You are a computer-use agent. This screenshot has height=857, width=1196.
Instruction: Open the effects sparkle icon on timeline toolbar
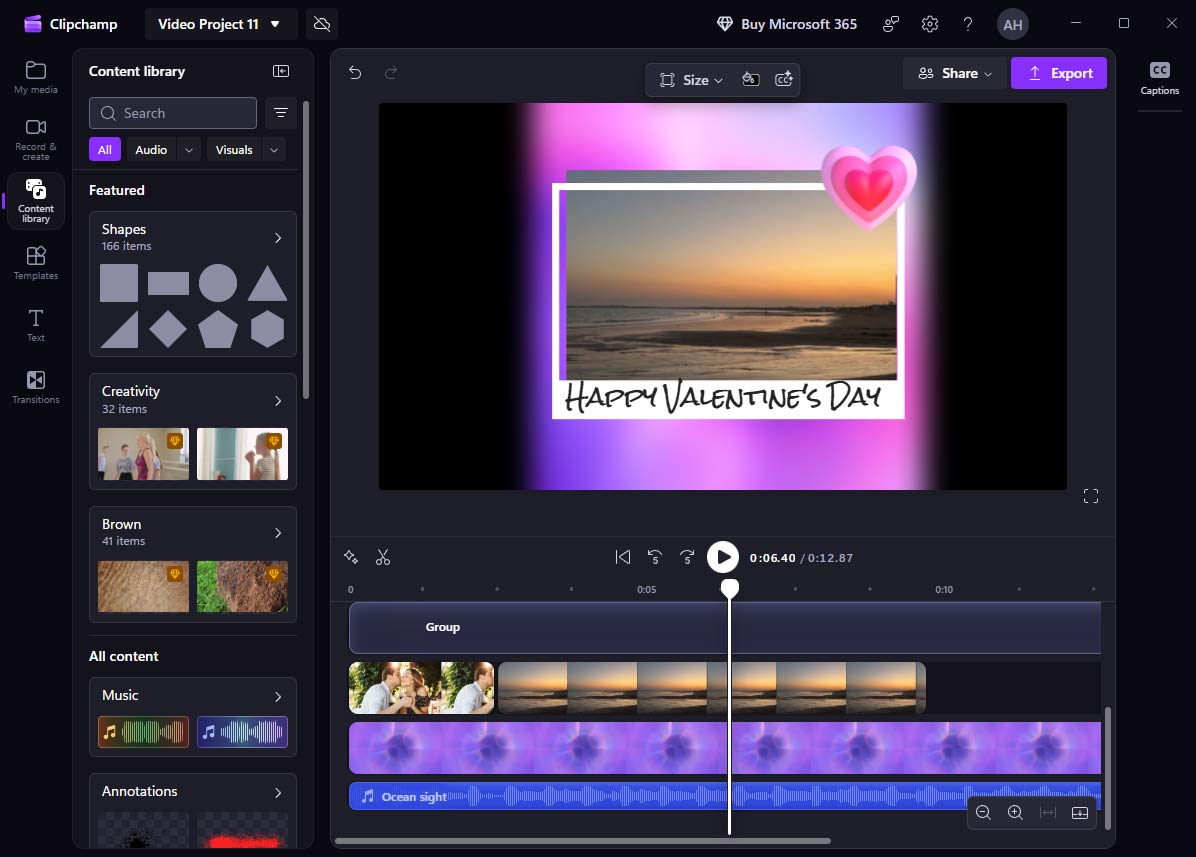click(x=351, y=557)
